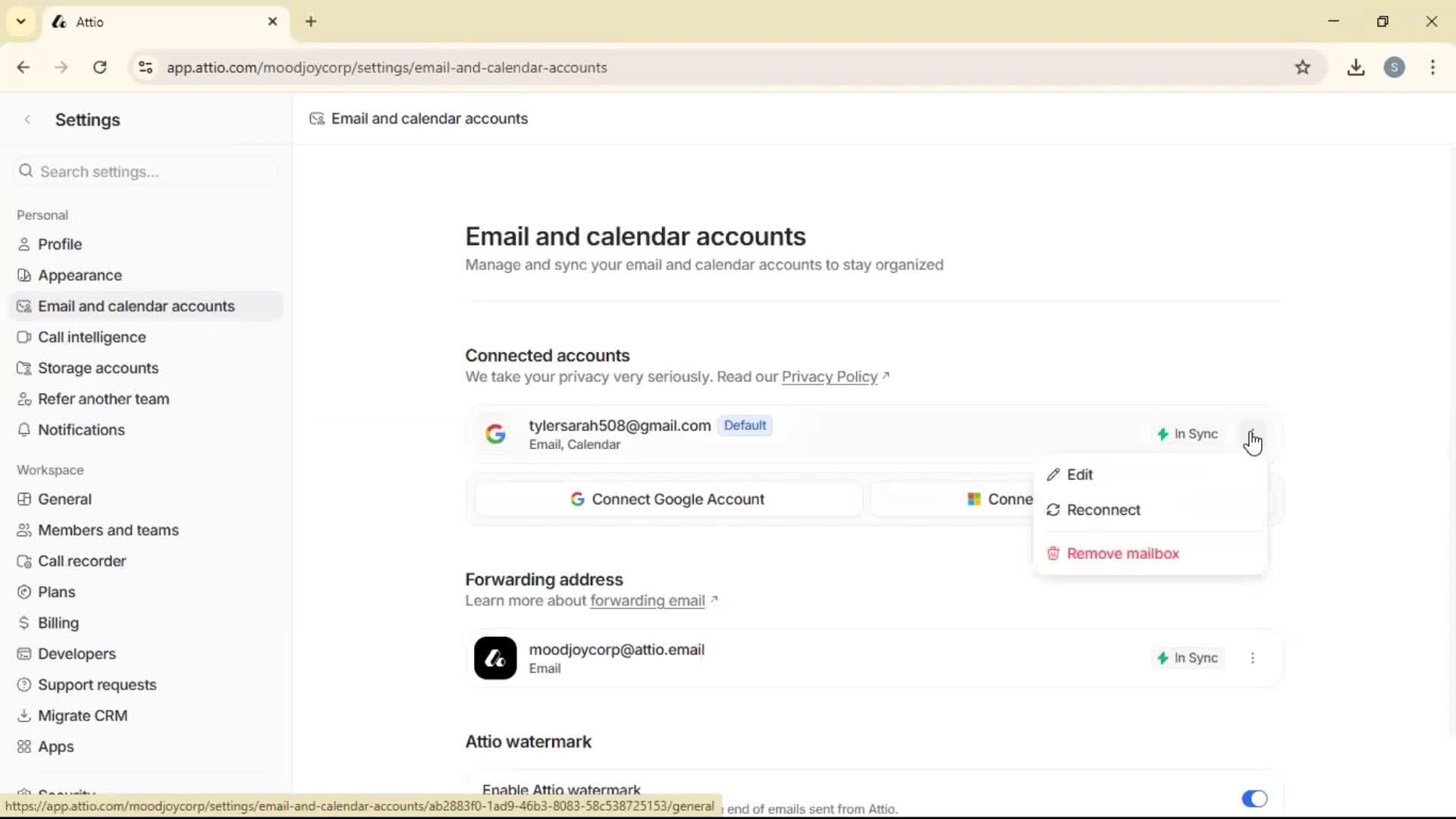Close three-dot menu for tylersarah508@gmail.com

[x=1253, y=435]
